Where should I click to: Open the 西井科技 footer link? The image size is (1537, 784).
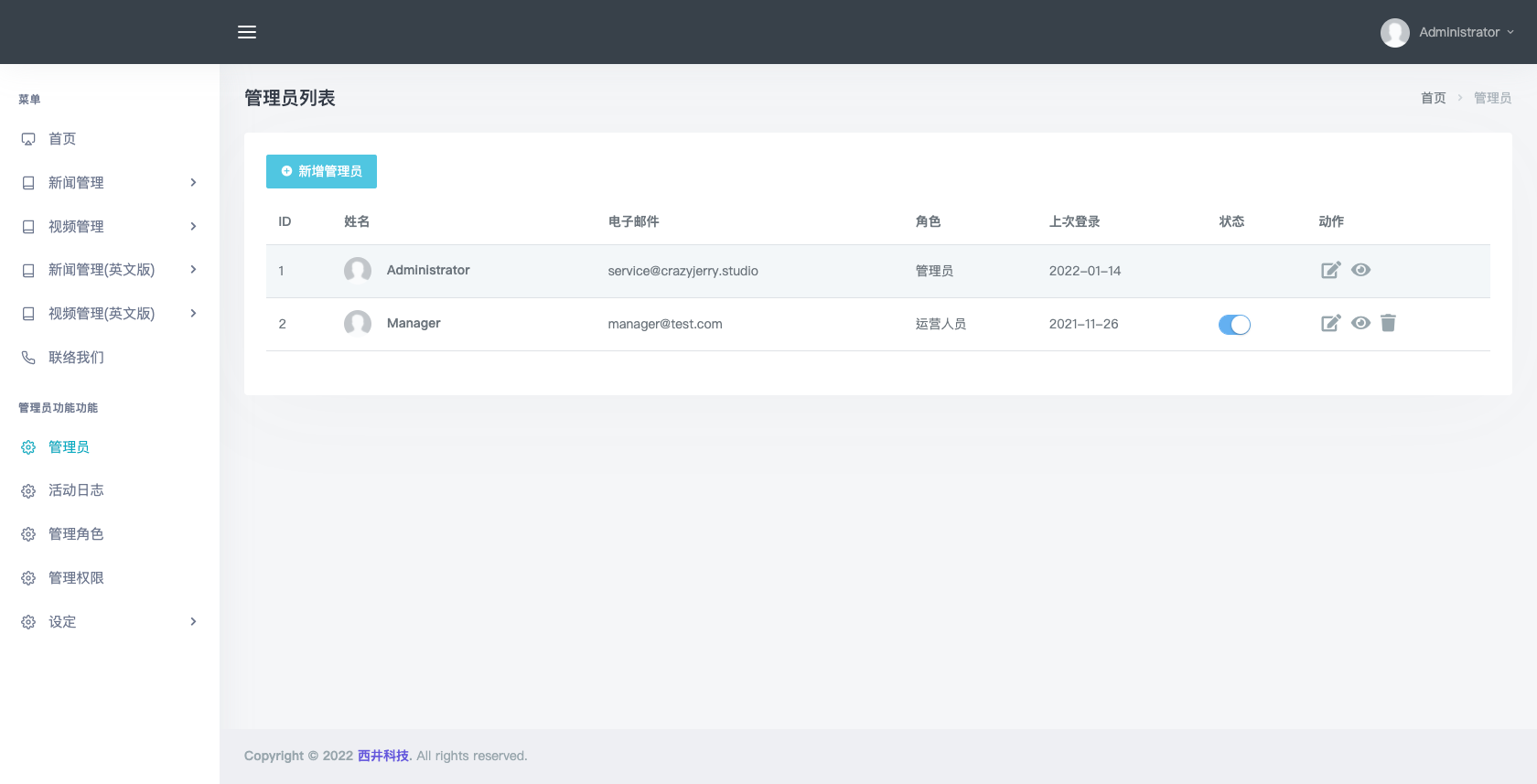[382, 756]
